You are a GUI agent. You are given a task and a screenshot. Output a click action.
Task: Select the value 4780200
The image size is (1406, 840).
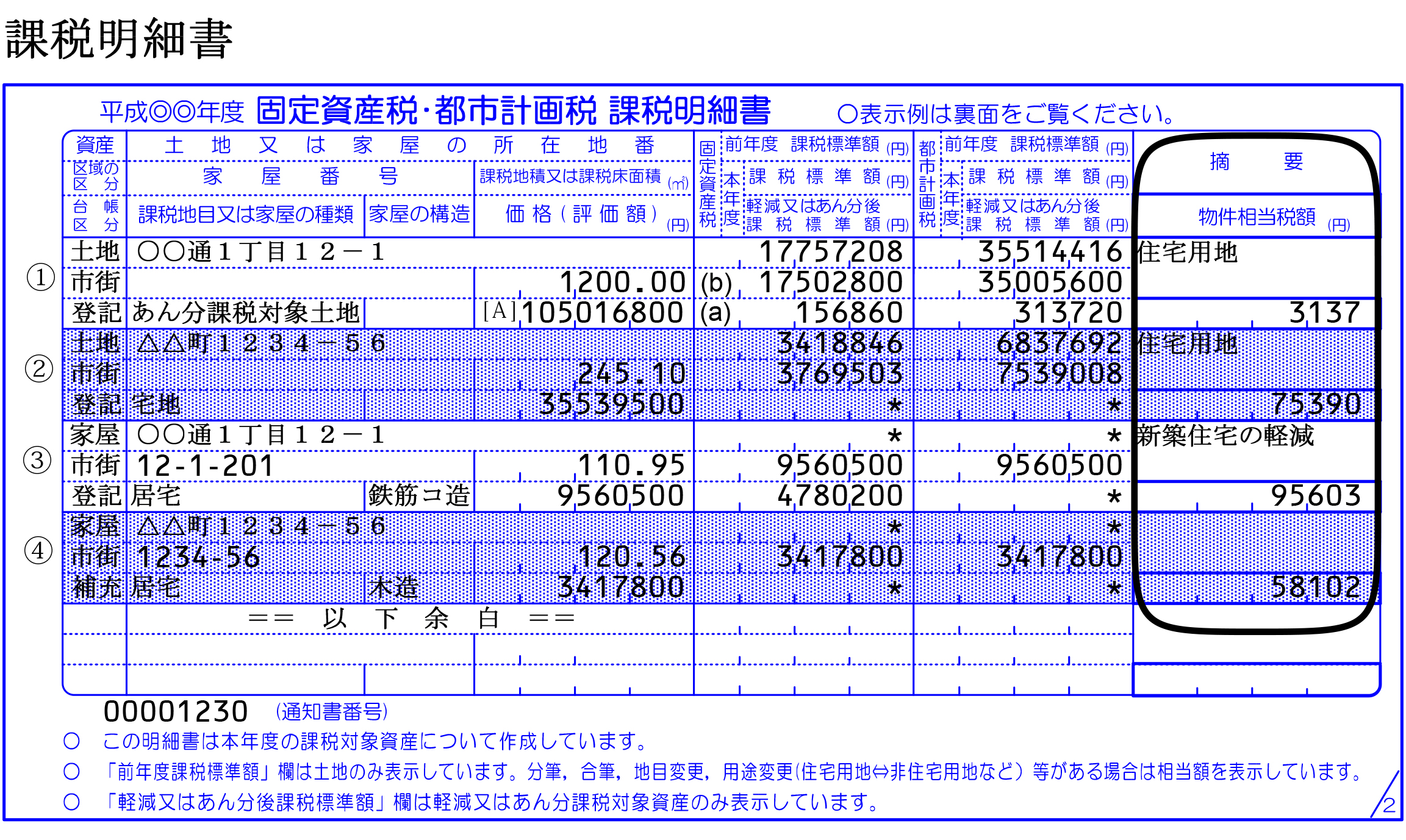[x=840, y=496]
